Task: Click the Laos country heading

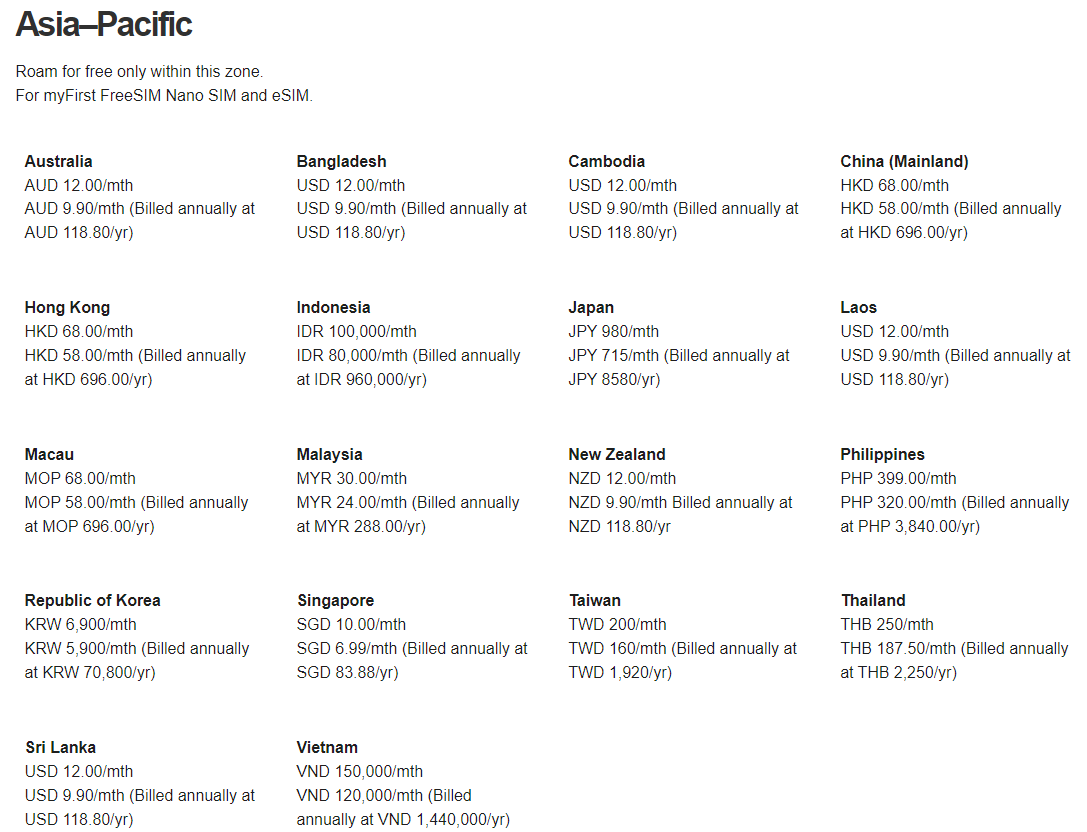Action: [x=858, y=307]
